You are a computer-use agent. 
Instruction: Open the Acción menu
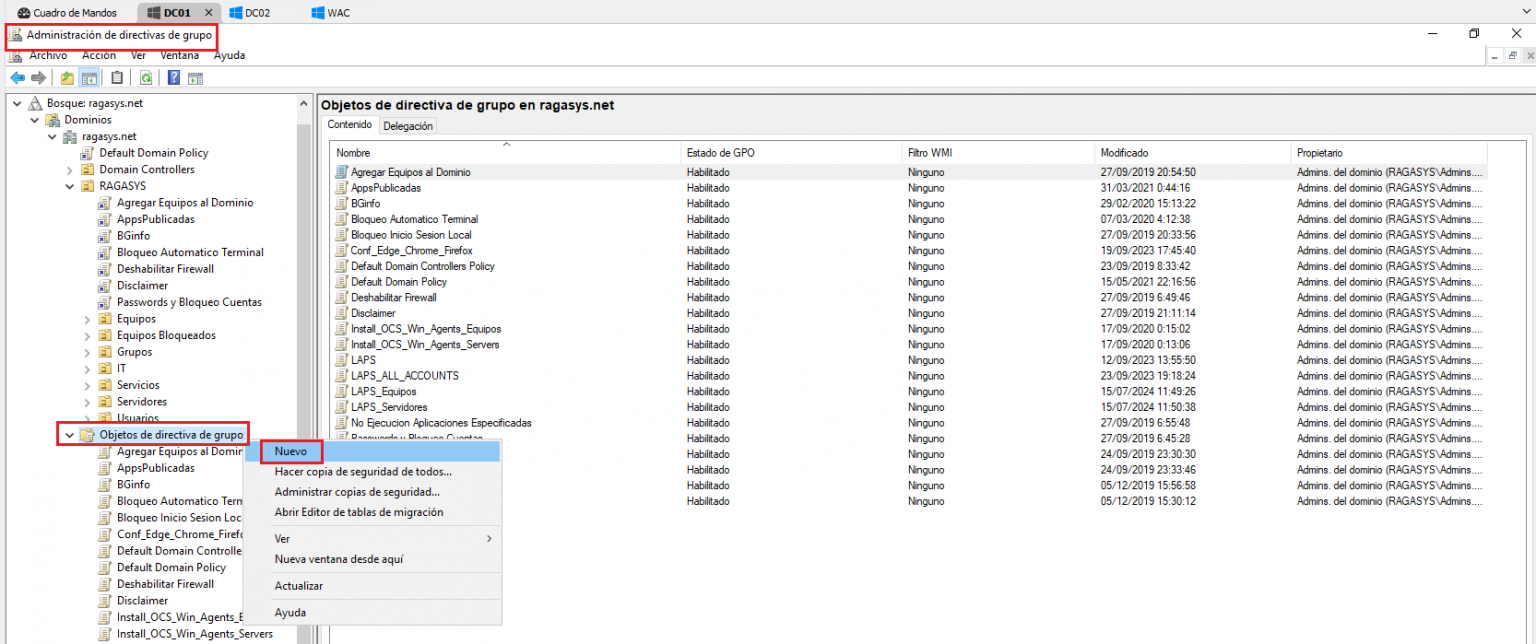click(x=99, y=56)
